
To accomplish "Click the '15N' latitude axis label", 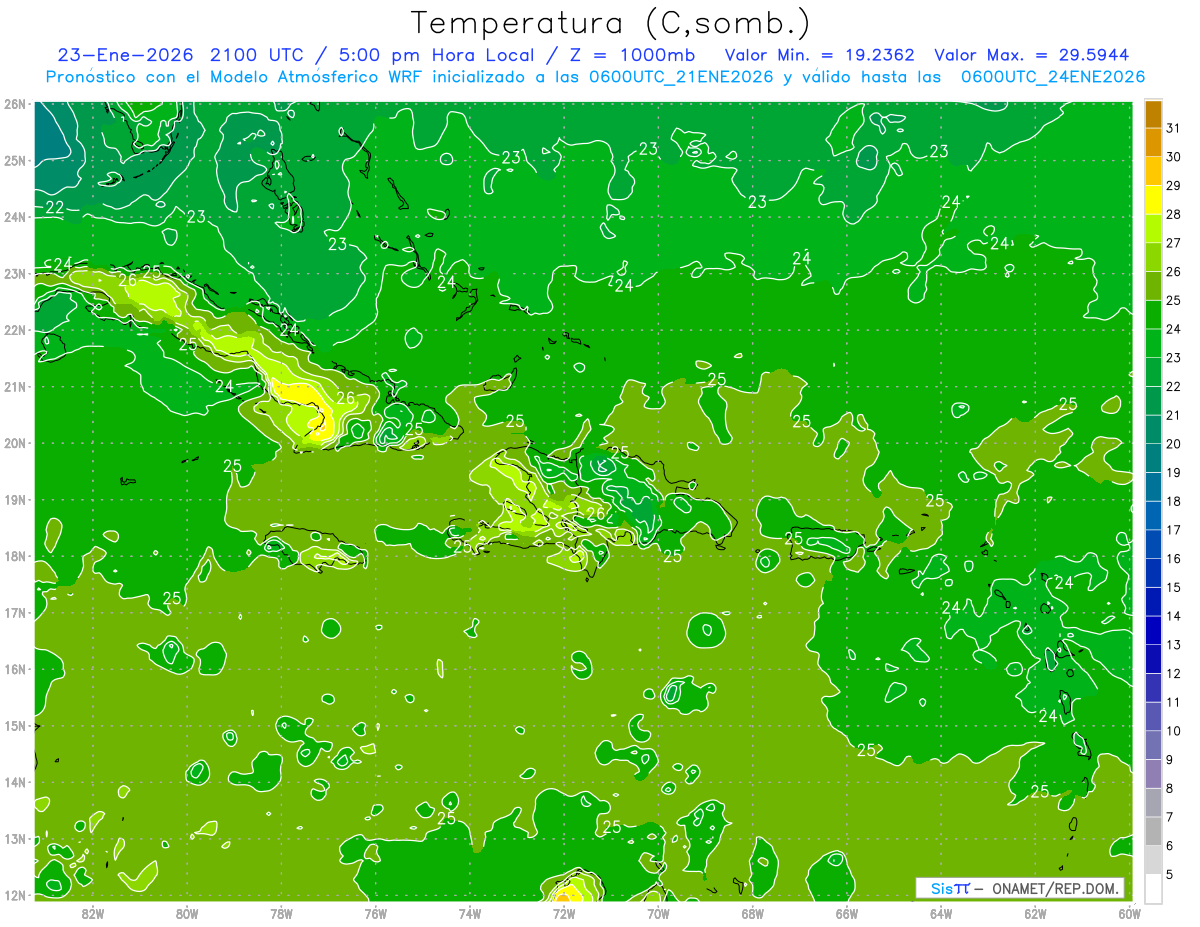I will [14, 725].
